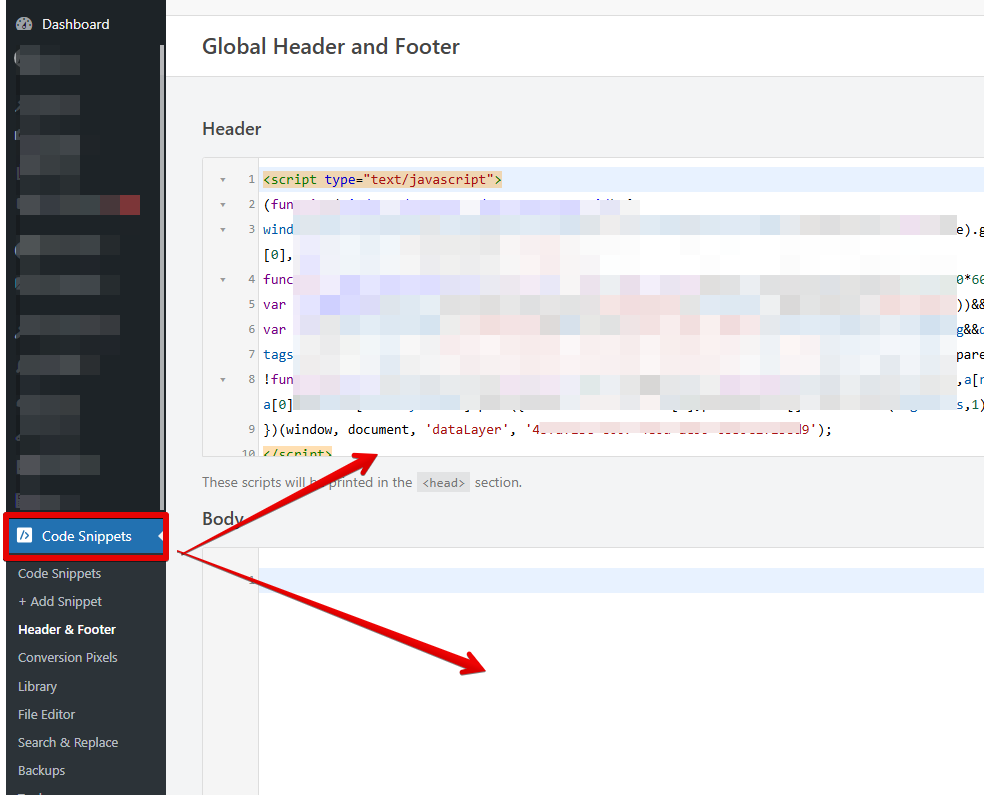
Task: Click the Body section heading
Action: pyautogui.click(x=223, y=519)
